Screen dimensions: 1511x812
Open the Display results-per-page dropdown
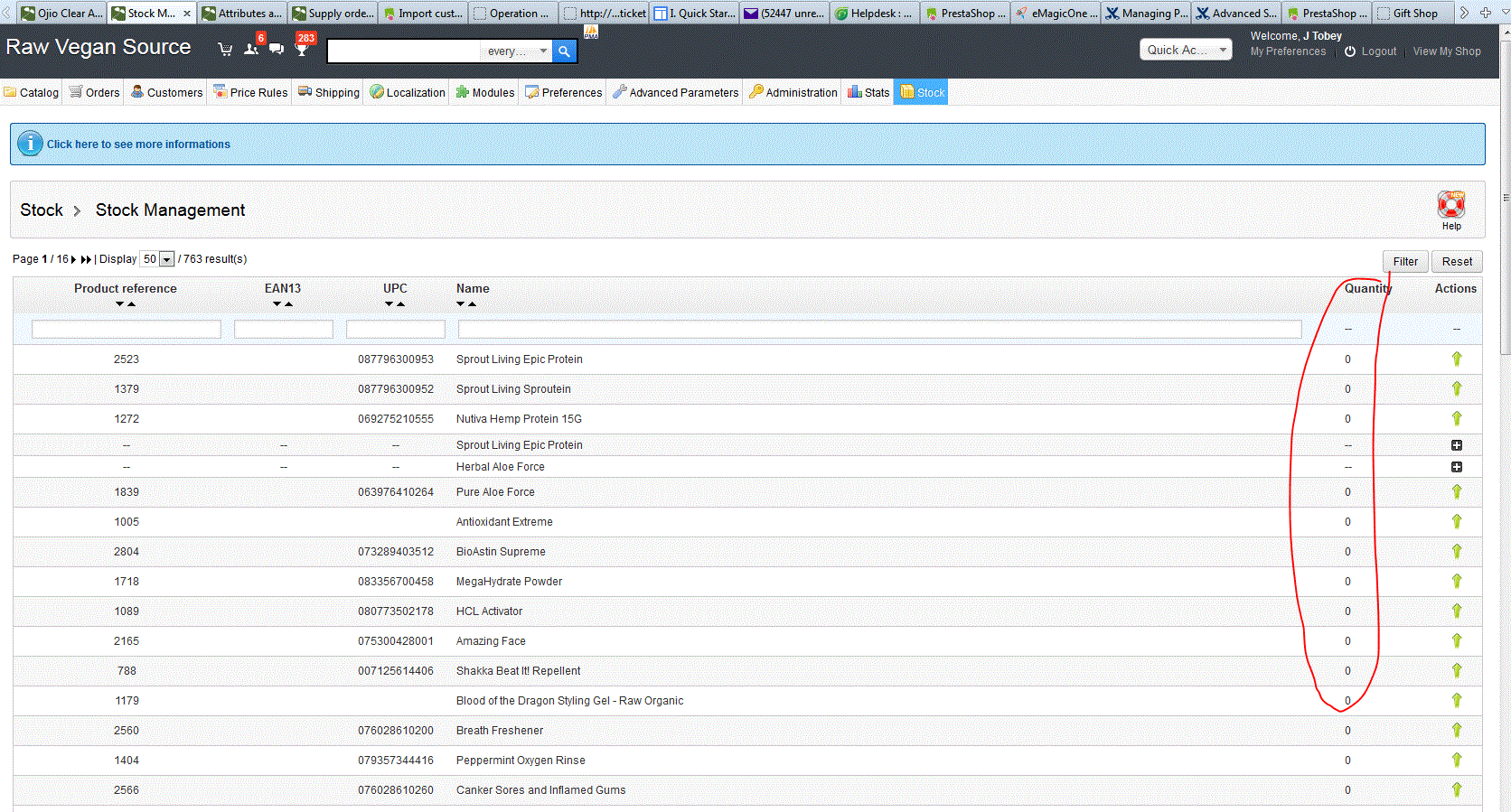(x=157, y=259)
